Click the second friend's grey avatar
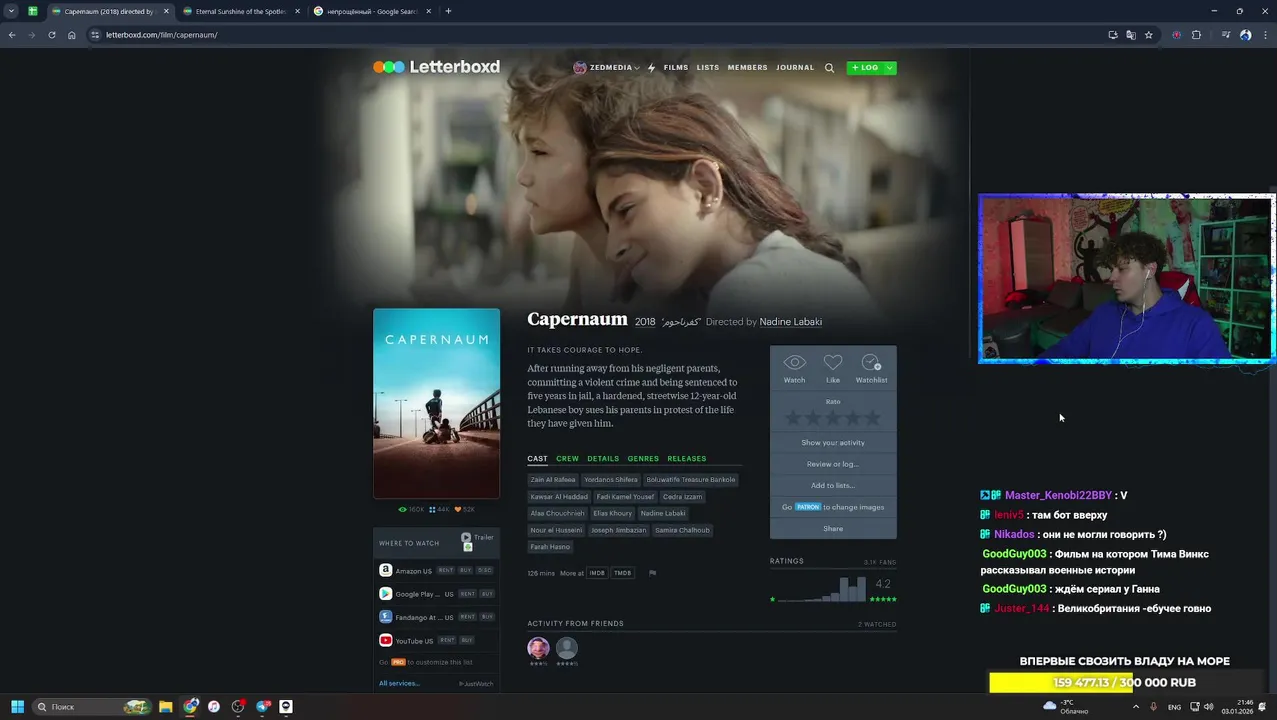Viewport: 1277px width, 720px height. pos(566,647)
